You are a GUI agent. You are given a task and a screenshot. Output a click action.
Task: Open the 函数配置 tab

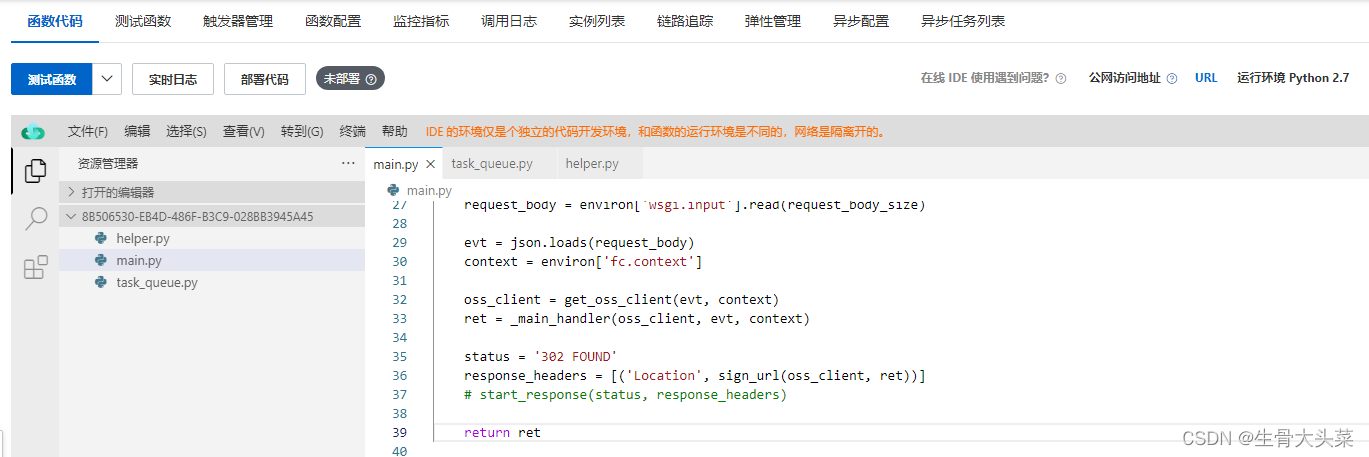[x=333, y=21]
